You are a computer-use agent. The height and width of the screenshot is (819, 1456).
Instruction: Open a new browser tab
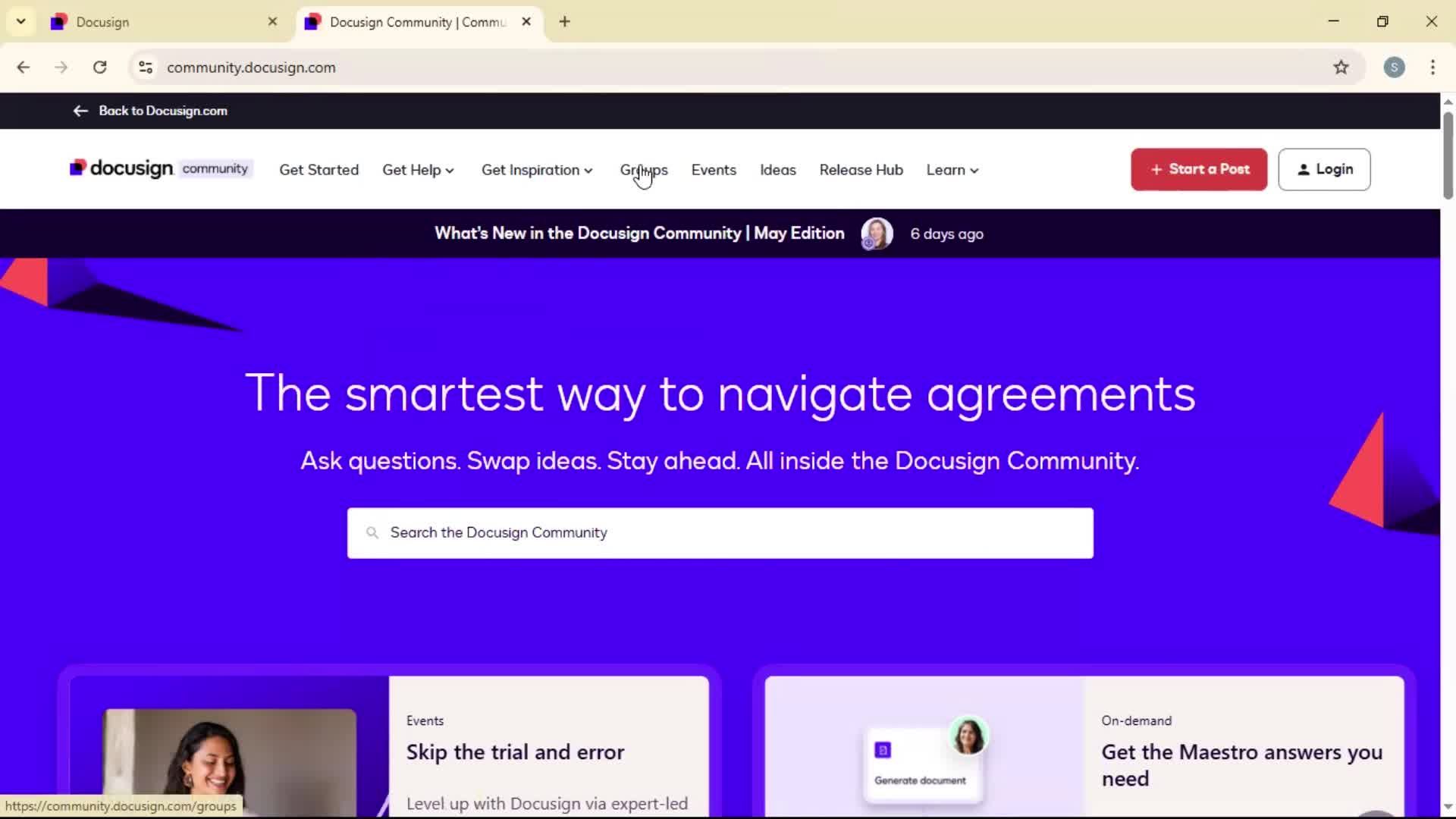click(x=564, y=22)
